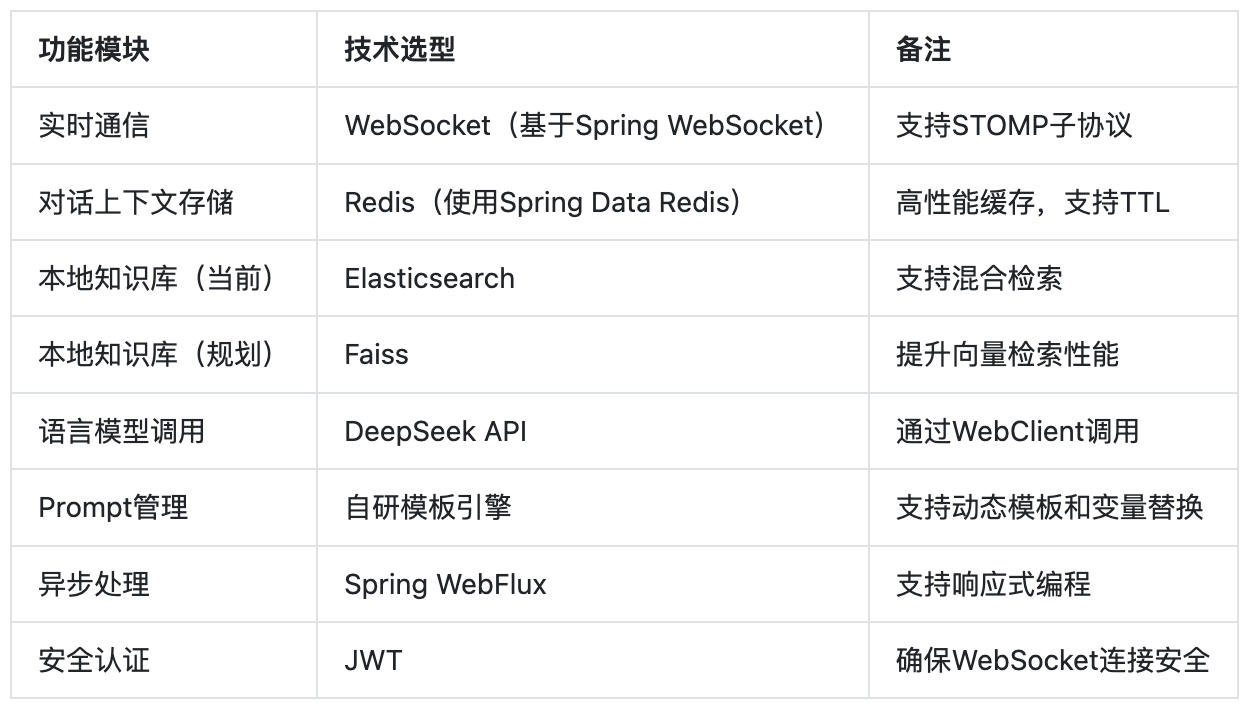Select the 实时通信 cell
Image resolution: width=1258 pixels, height=716 pixels.
(x=94, y=126)
